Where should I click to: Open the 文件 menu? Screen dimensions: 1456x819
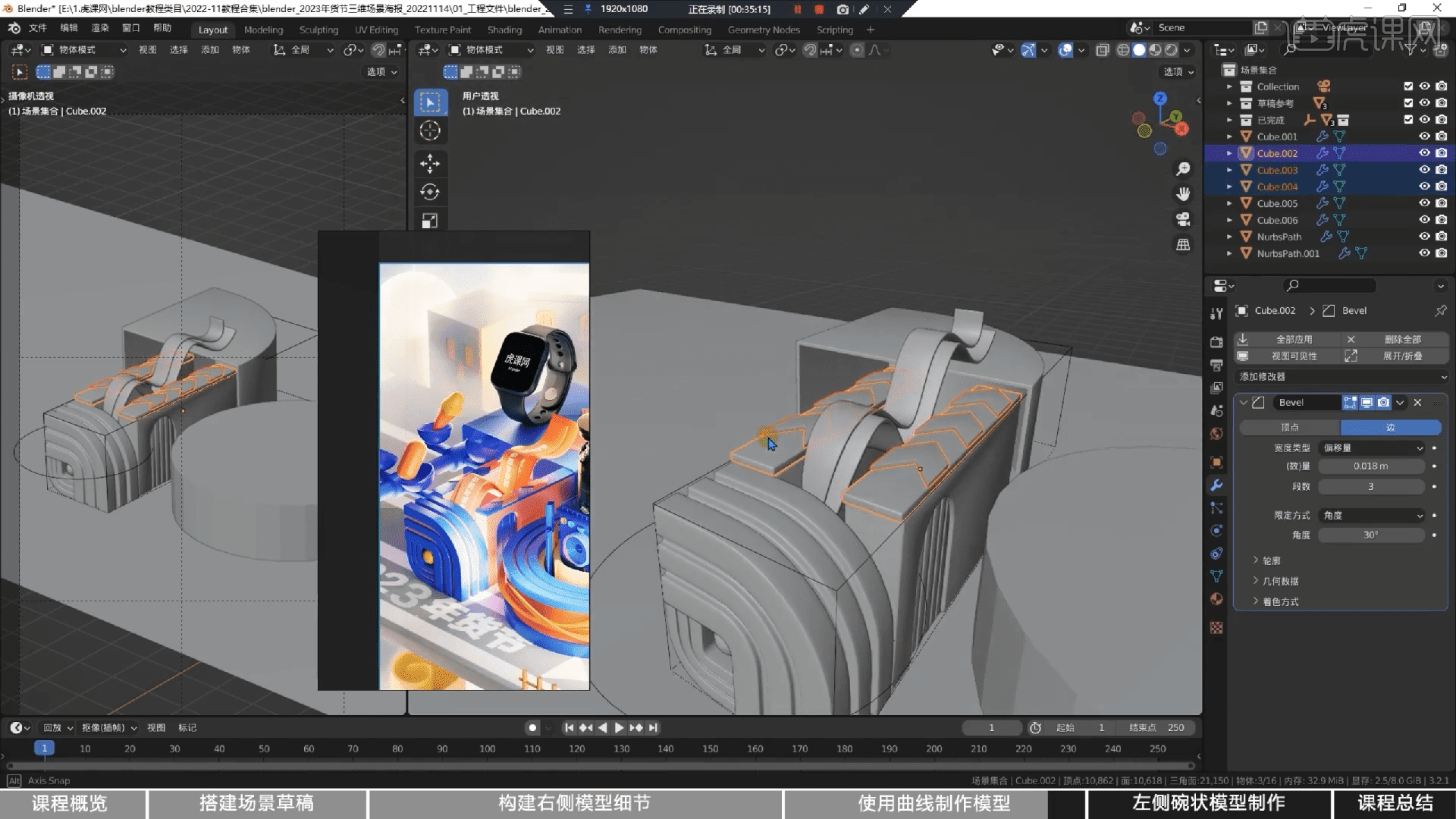(x=37, y=28)
